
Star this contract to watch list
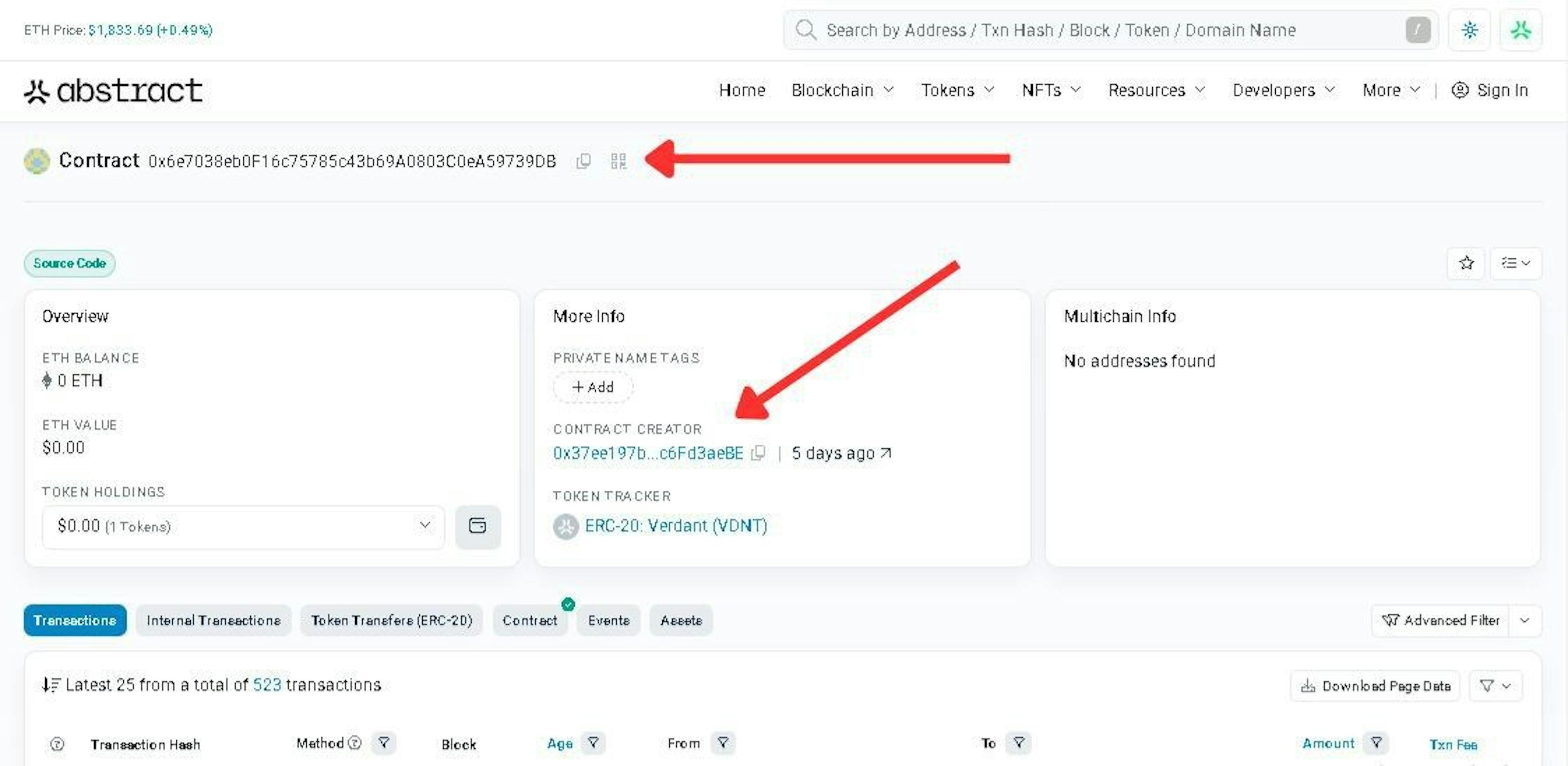pyautogui.click(x=1466, y=263)
